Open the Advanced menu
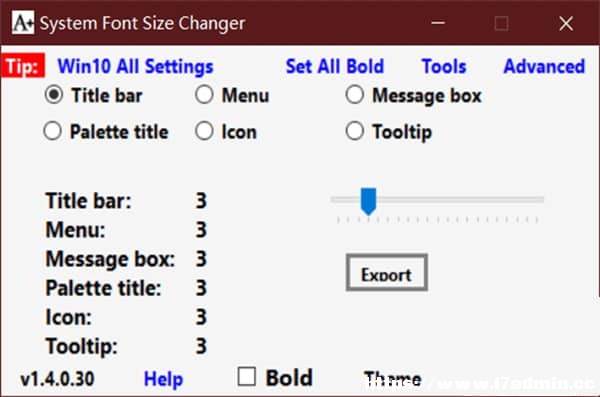Screen dimensions: 600x397 (x=544, y=67)
